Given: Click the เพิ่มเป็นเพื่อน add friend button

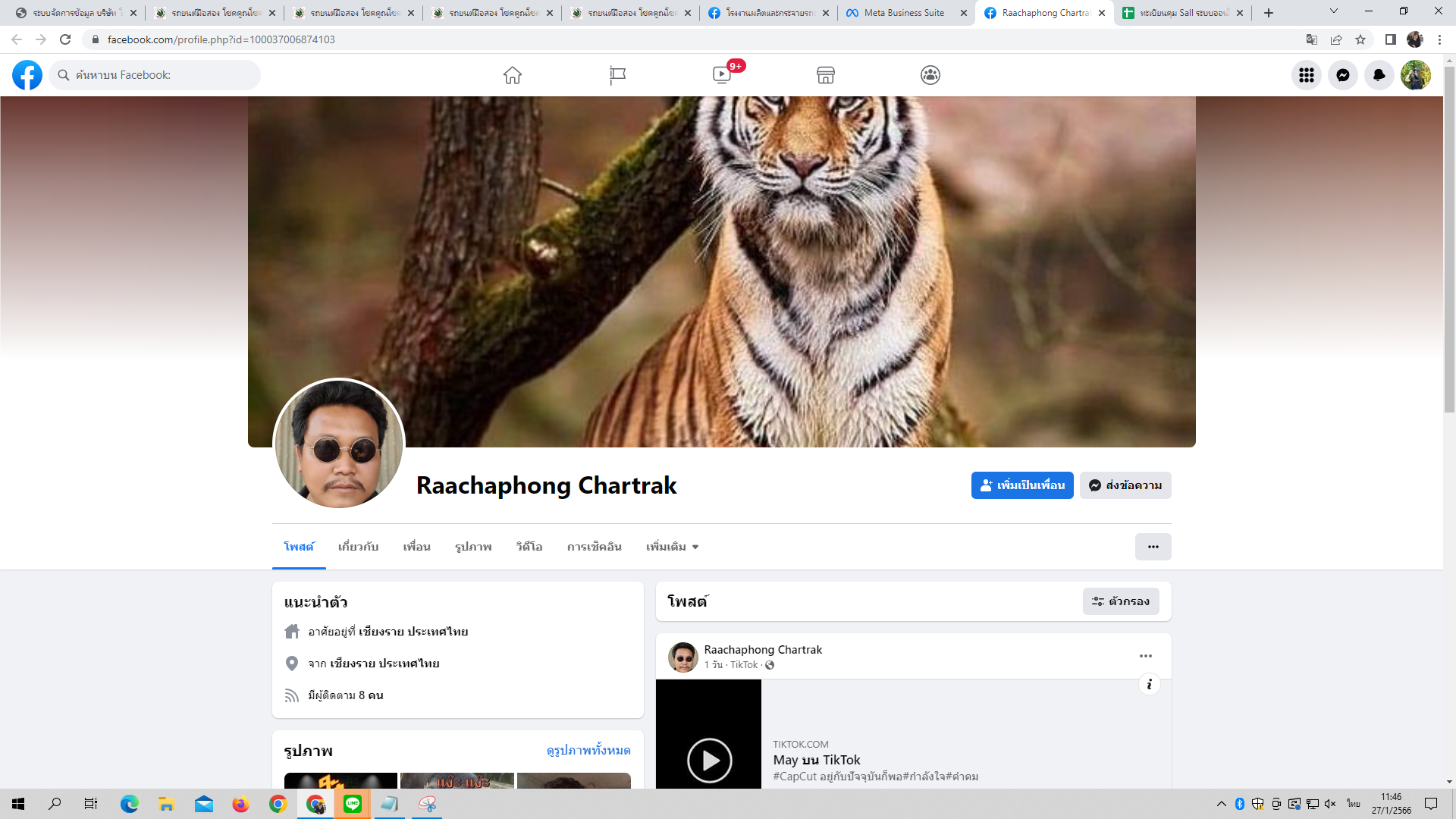Looking at the screenshot, I should [x=1021, y=485].
